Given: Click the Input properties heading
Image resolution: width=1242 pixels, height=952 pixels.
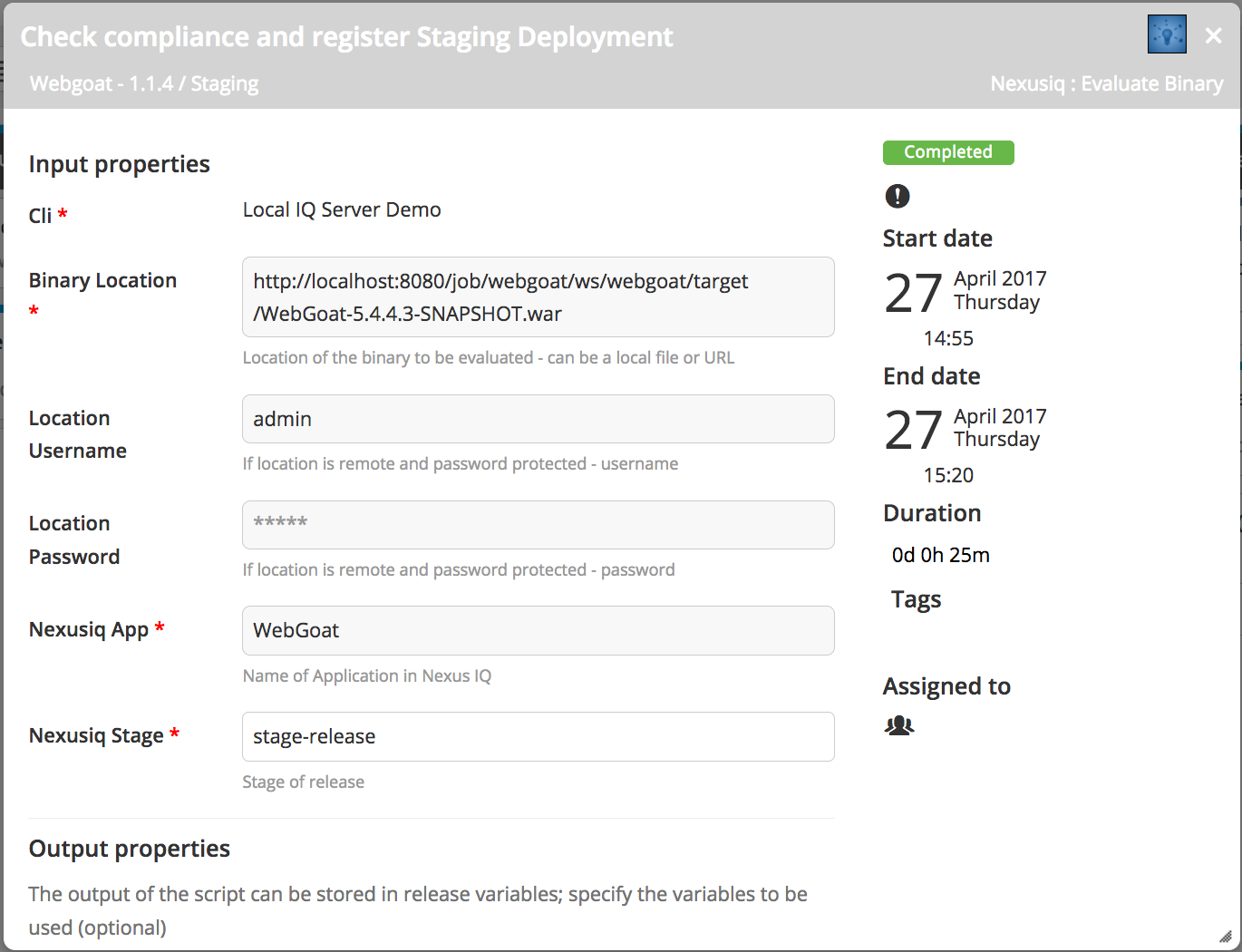Looking at the screenshot, I should [120, 164].
